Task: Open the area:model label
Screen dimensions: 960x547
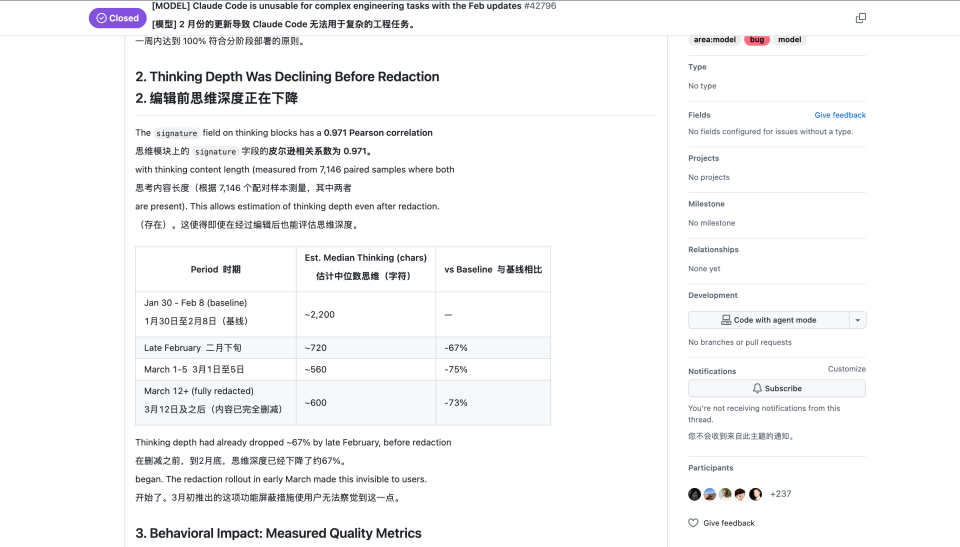Action: [x=714, y=40]
